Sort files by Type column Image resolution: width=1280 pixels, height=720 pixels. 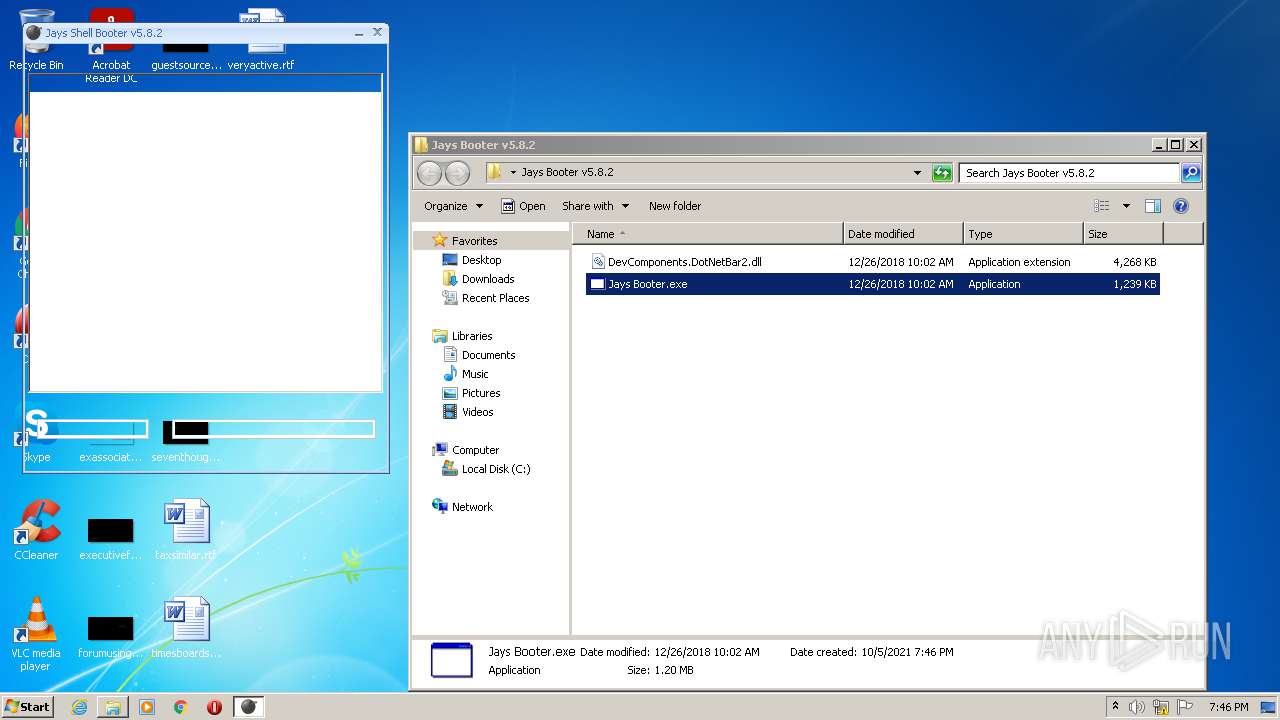click(x=1023, y=234)
